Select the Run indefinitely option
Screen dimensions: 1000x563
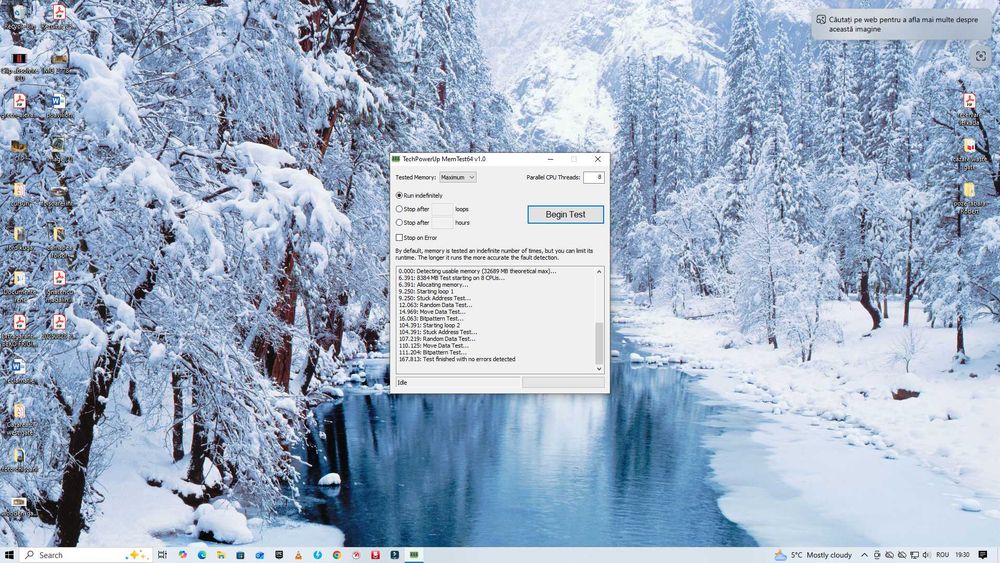pyautogui.click(x=419, y=195)
